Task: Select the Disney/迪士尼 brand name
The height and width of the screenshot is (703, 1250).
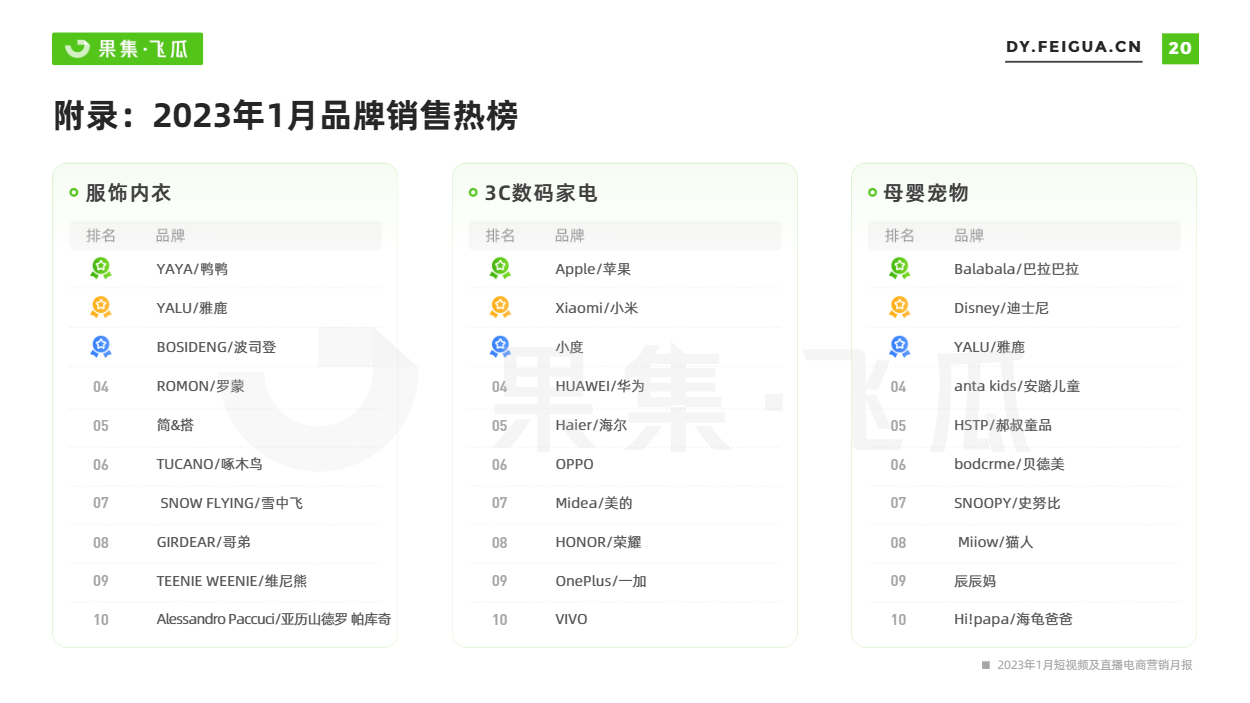Action: click(x=1001, y=308)
